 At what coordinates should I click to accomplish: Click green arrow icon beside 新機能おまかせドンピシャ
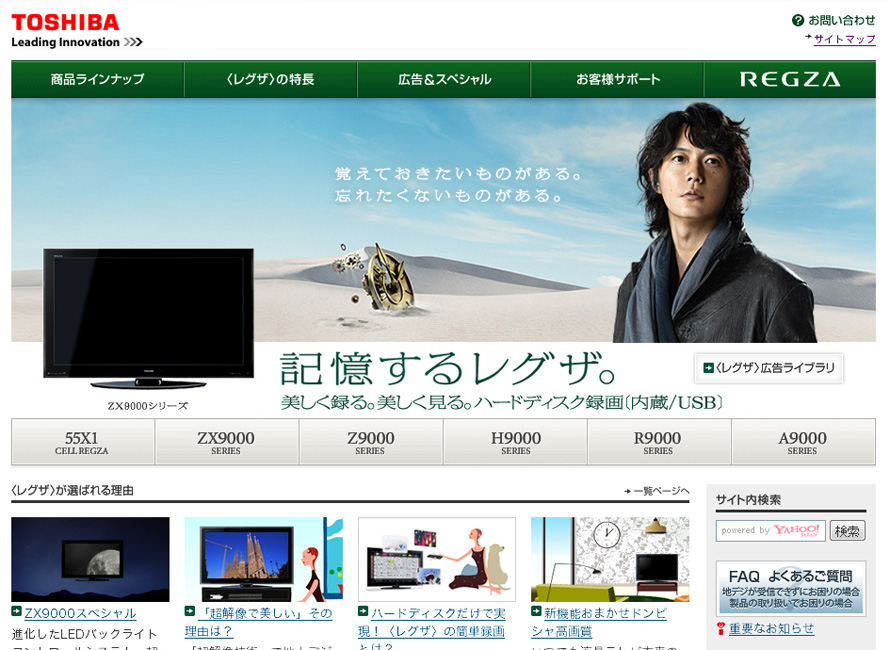pos(536,611)
